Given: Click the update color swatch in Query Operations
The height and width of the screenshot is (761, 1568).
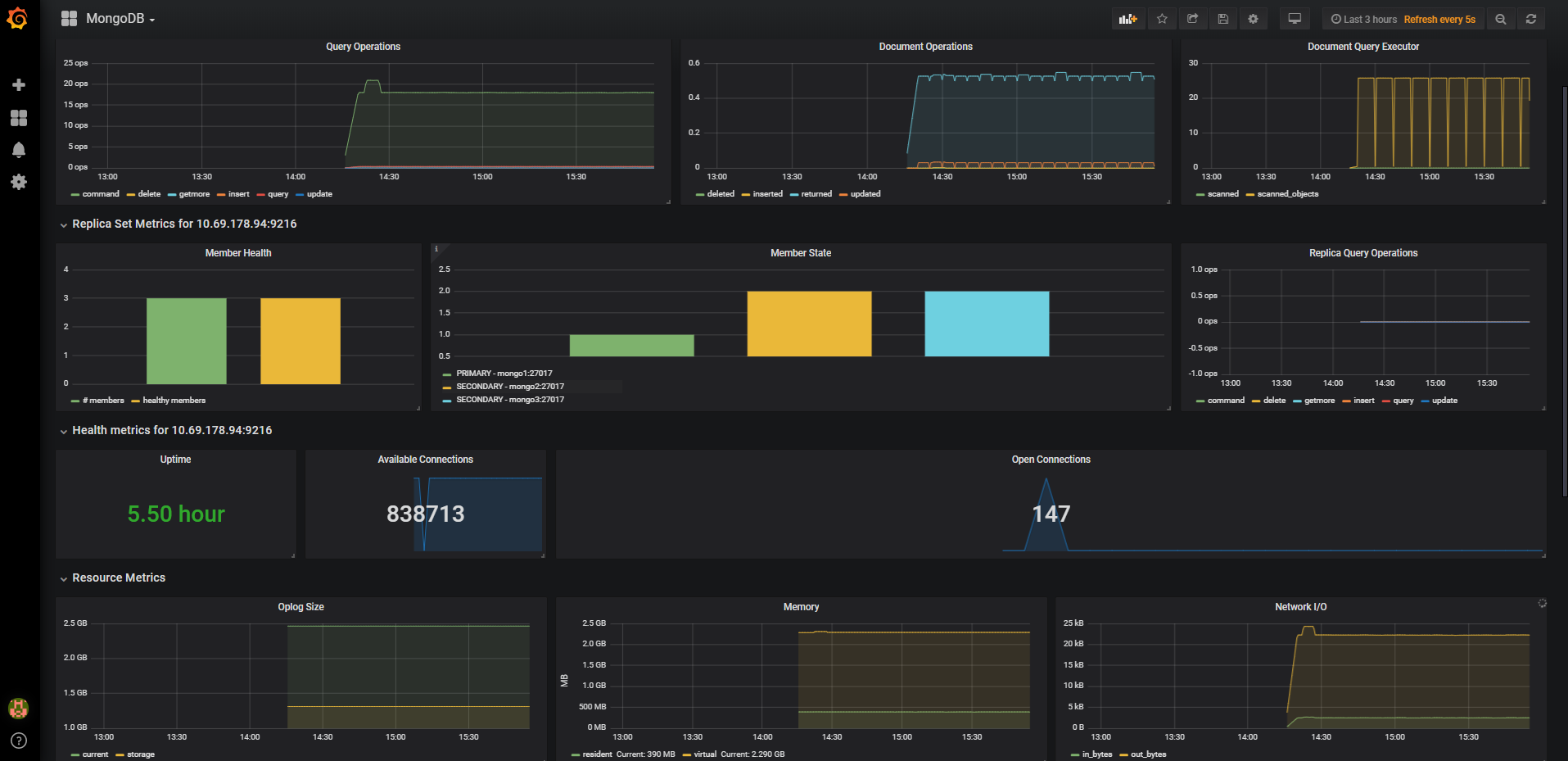Looking at the screenshot, I should [x=300, y=195].
